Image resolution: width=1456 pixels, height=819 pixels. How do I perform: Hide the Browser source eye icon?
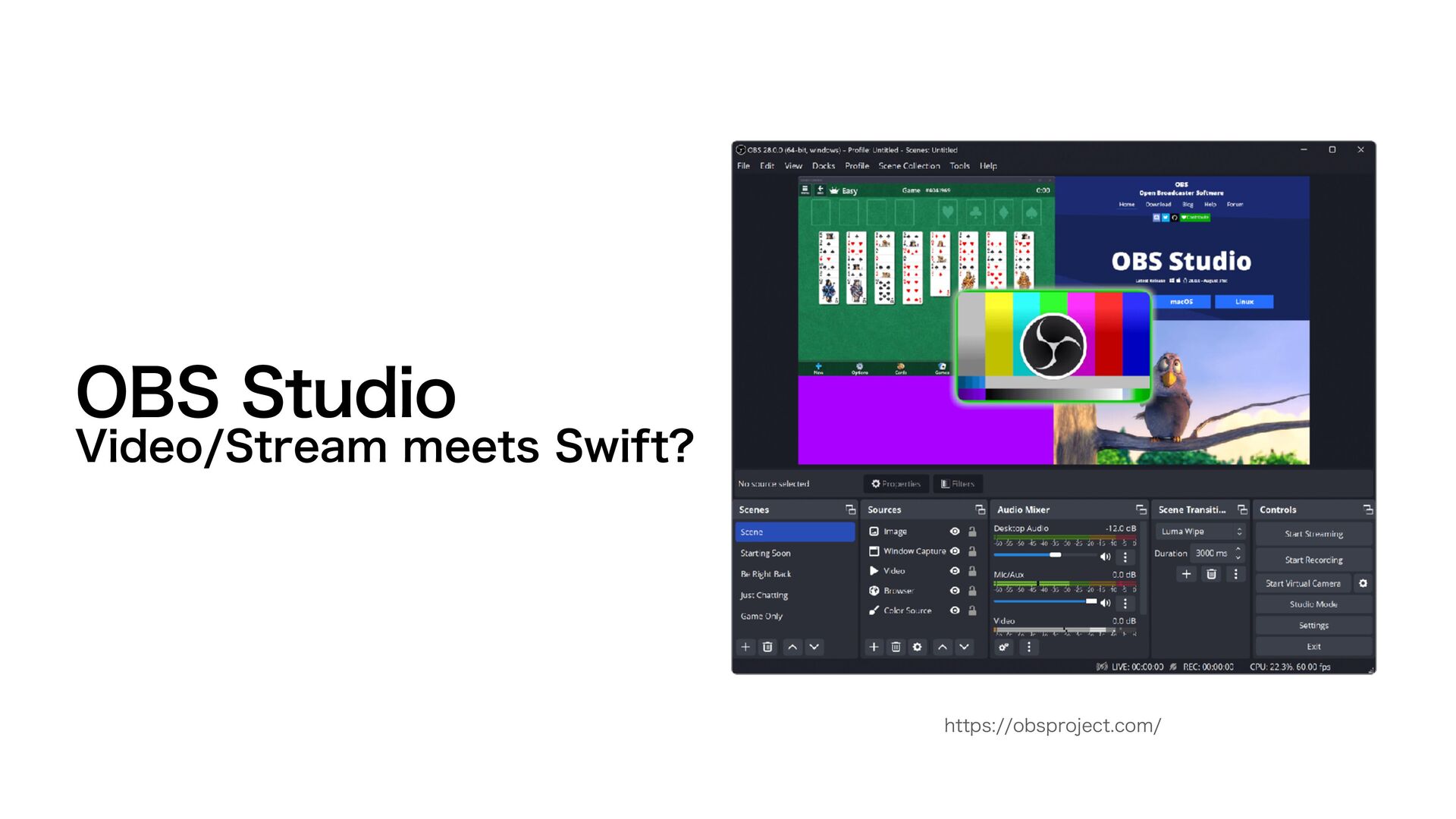click(955, 591)
